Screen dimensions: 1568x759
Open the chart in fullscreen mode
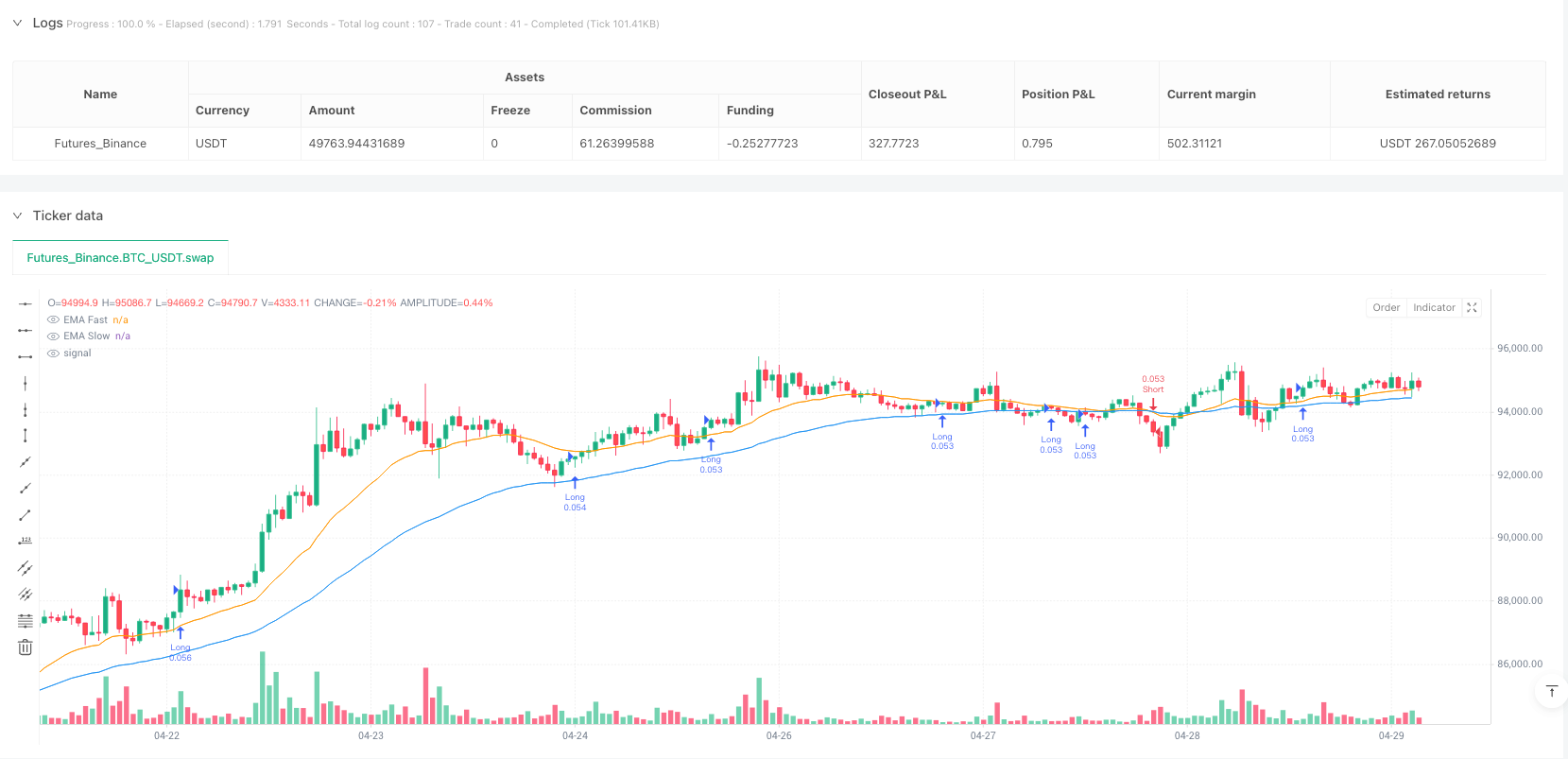1472,307
